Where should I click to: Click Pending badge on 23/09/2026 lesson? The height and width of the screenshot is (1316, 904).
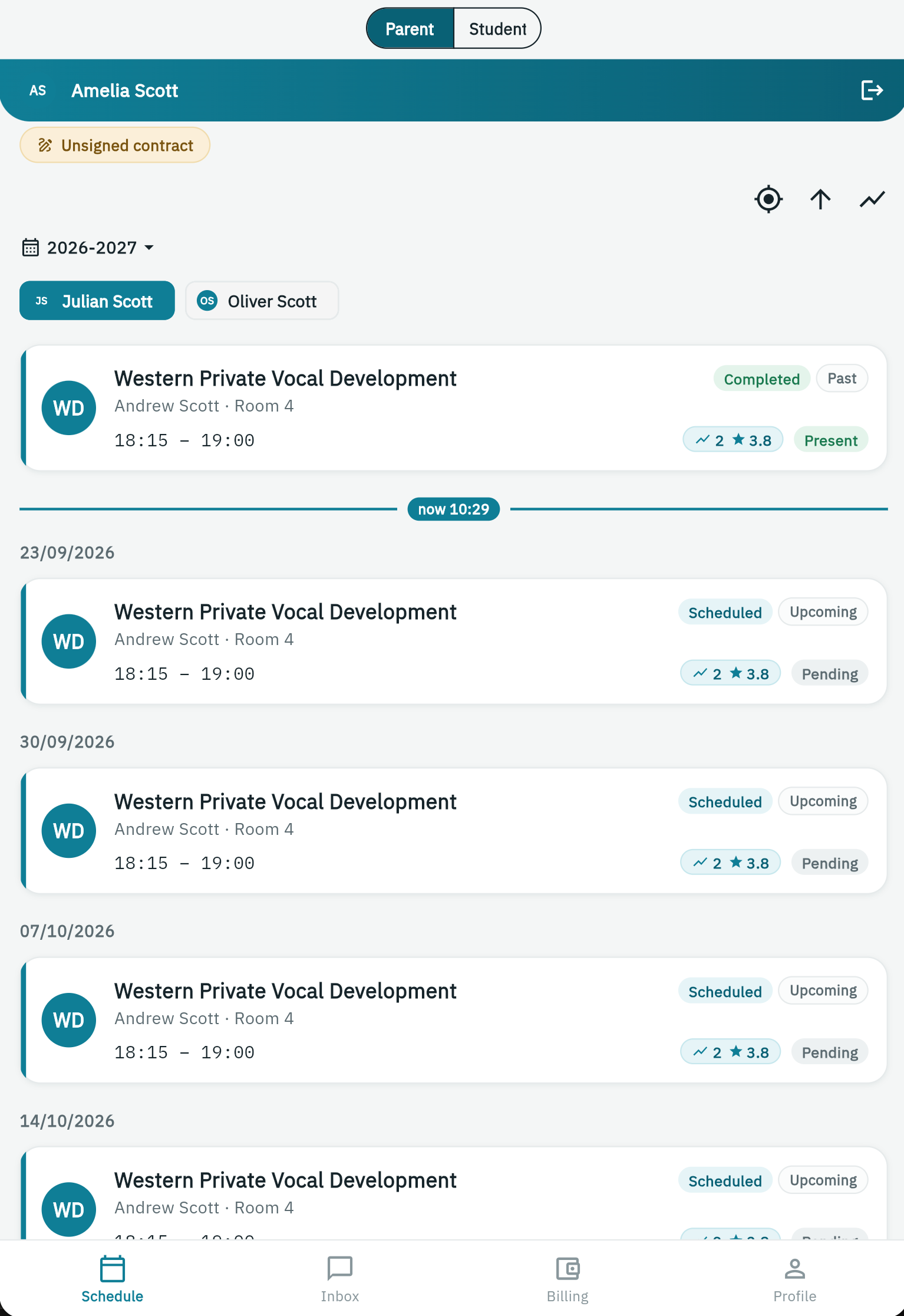tap(829, 674)
